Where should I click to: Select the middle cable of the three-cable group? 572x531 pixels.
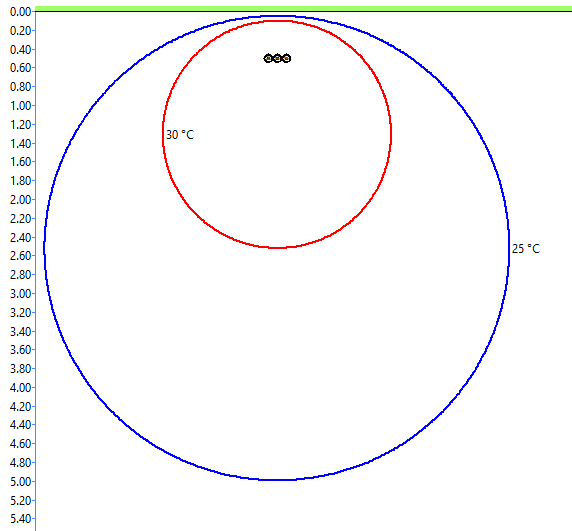[x=277, y=58]
